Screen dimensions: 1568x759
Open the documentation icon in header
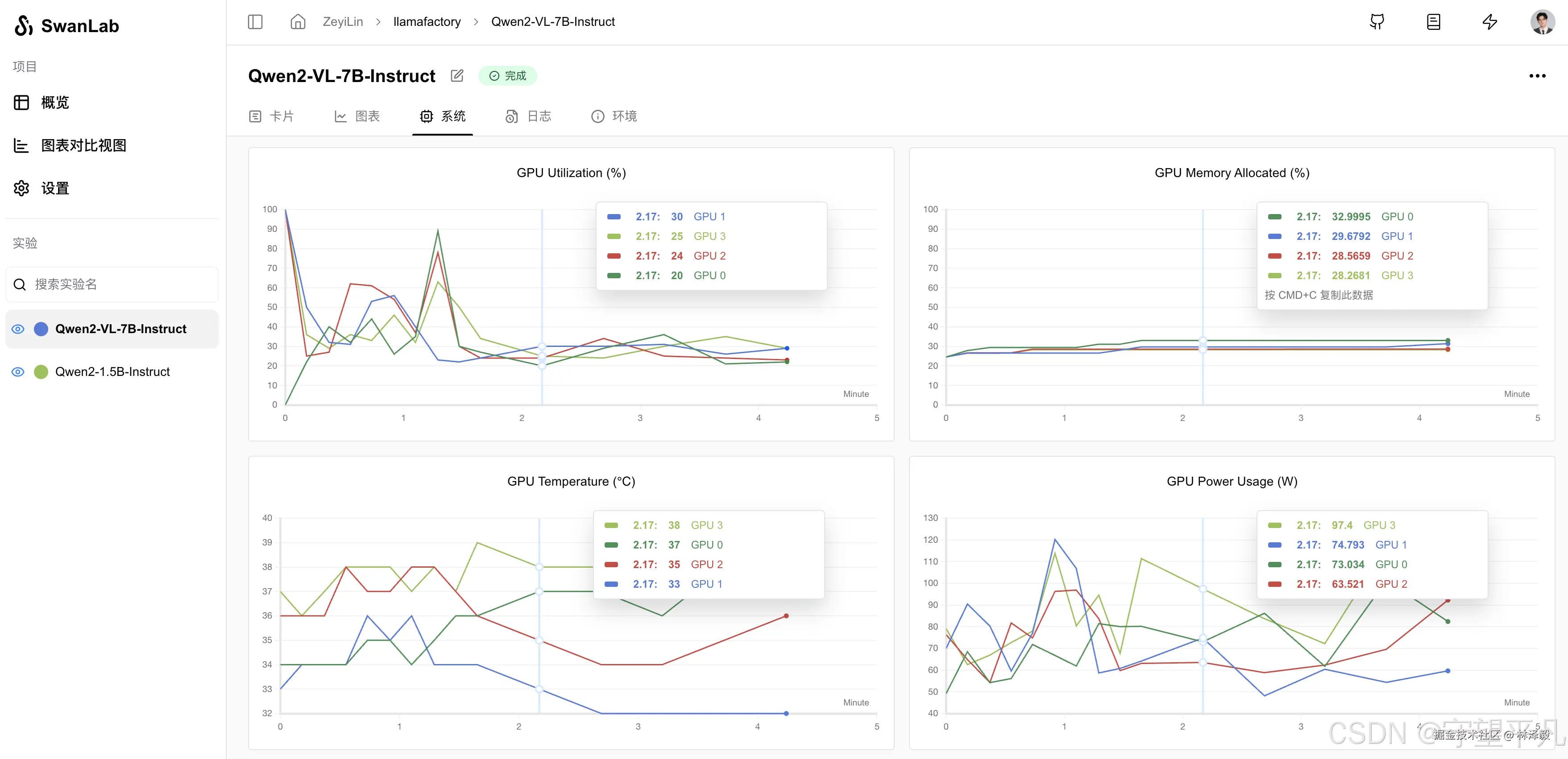click(x=1434, y=22)
